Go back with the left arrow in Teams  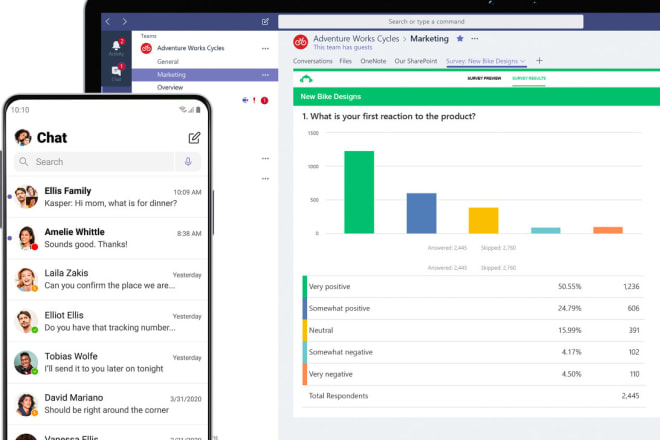(x=108, y=21)
